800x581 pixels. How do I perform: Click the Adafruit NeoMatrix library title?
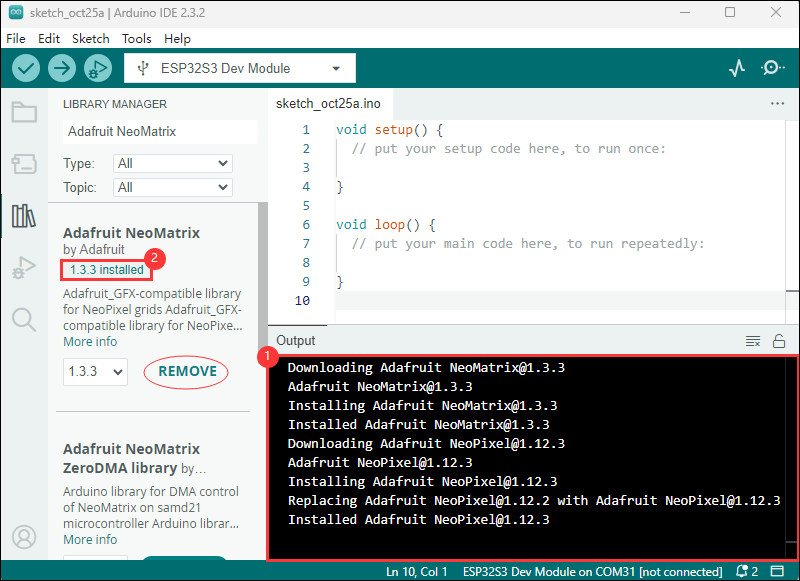click(131, 233)
